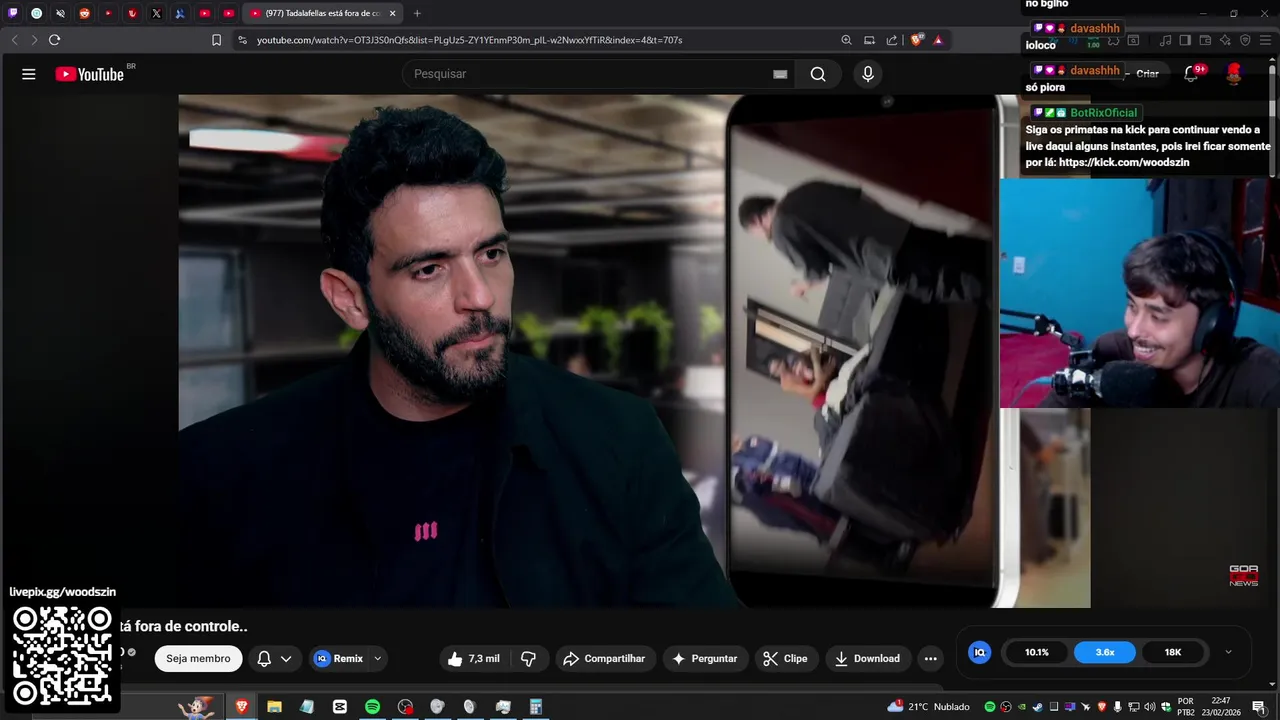The image size is (1280, 720).
Task: Switch to the pinned Twitch tab
Action: coord(13,13)
